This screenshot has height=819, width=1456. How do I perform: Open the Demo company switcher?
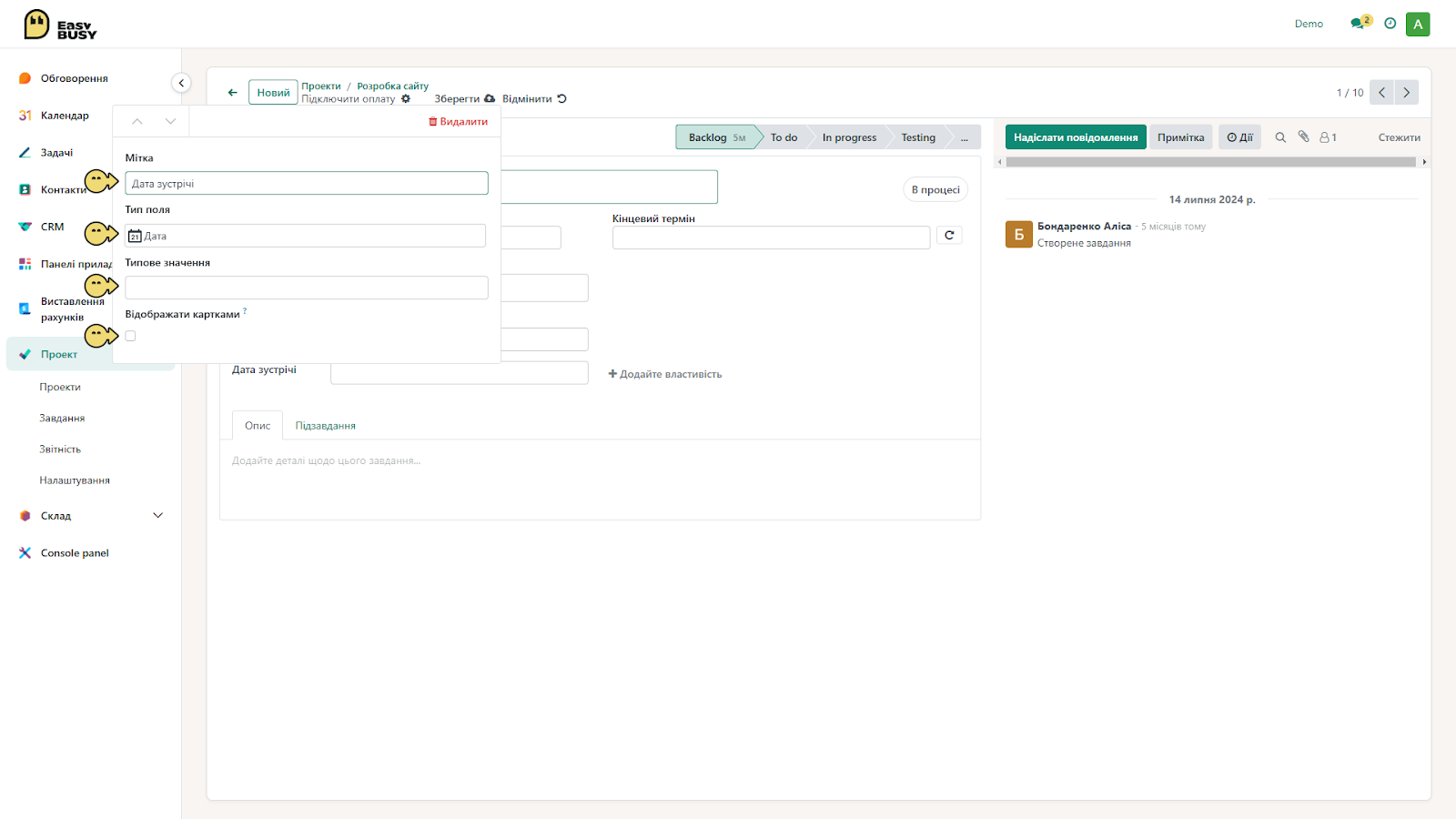click(1309, 24)
